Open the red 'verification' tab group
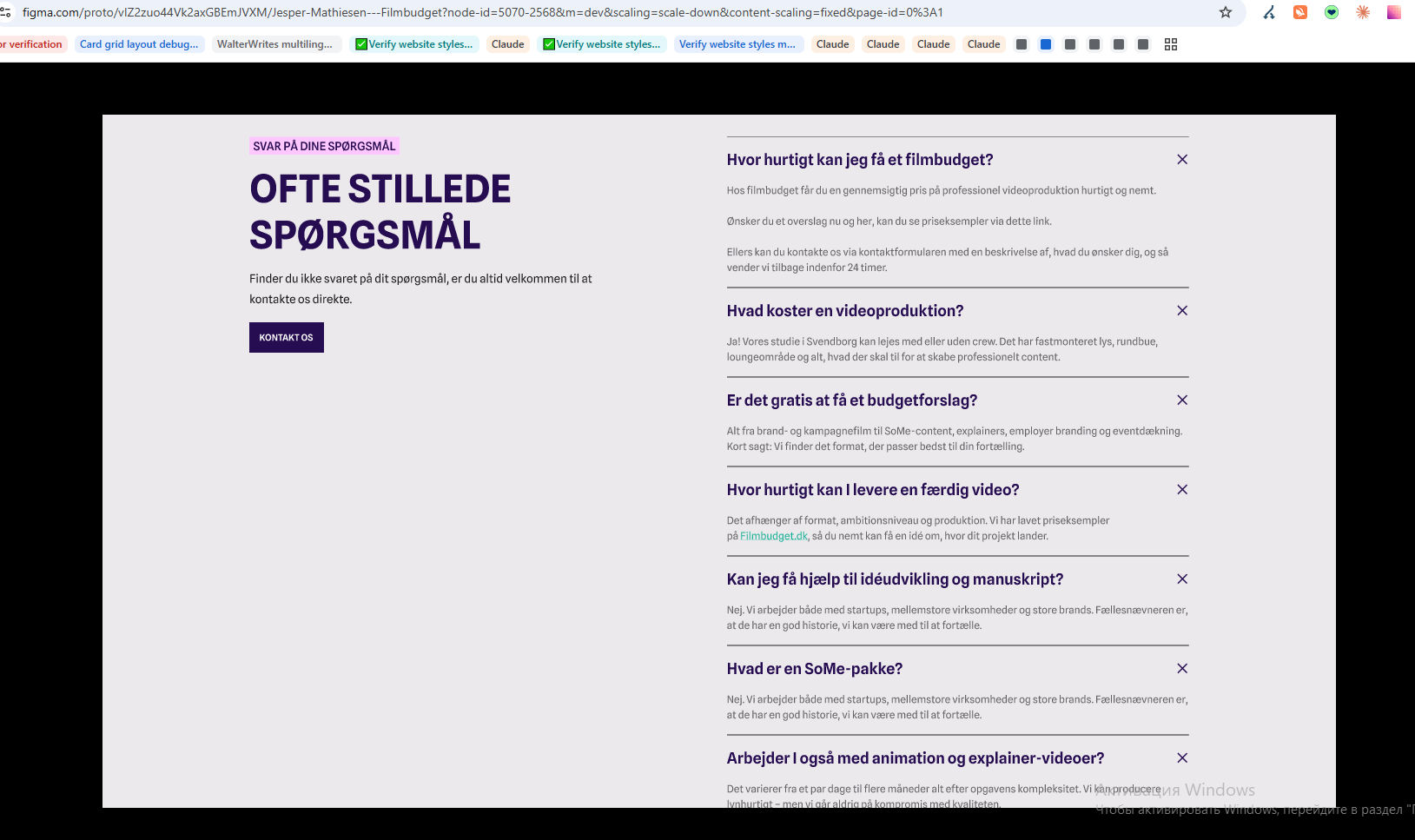 tap(33, 44)
